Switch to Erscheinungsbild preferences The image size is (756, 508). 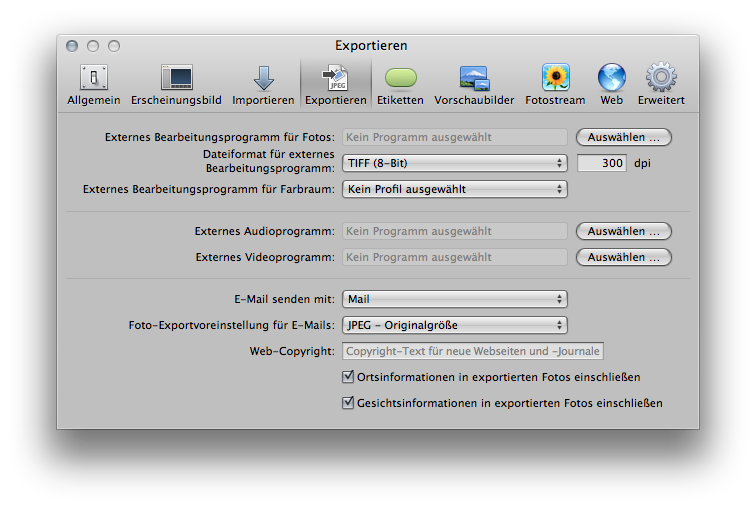[x=176, y=84]
